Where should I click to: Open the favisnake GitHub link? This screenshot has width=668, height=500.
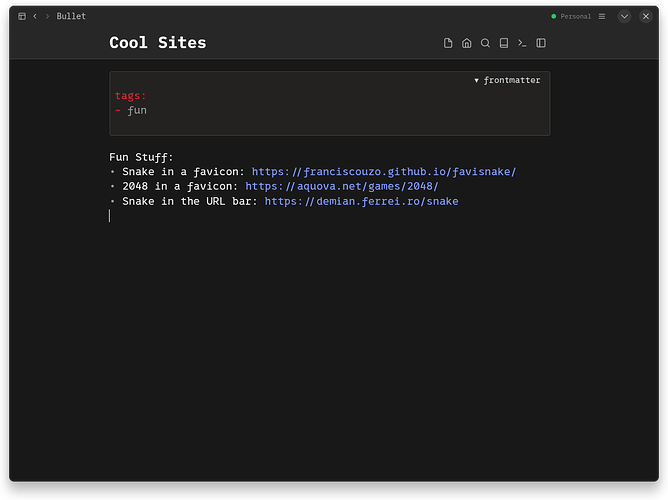(x=384, y=172)
